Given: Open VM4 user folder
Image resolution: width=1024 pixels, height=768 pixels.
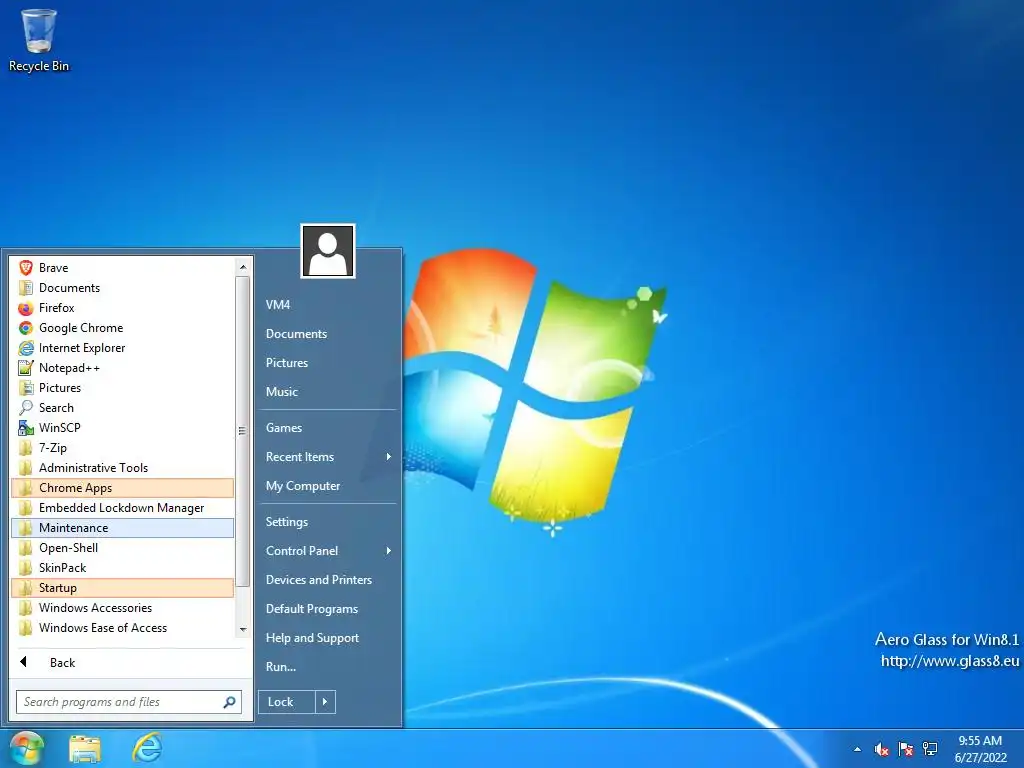Looking at the screenshot, I should point(278,305).
